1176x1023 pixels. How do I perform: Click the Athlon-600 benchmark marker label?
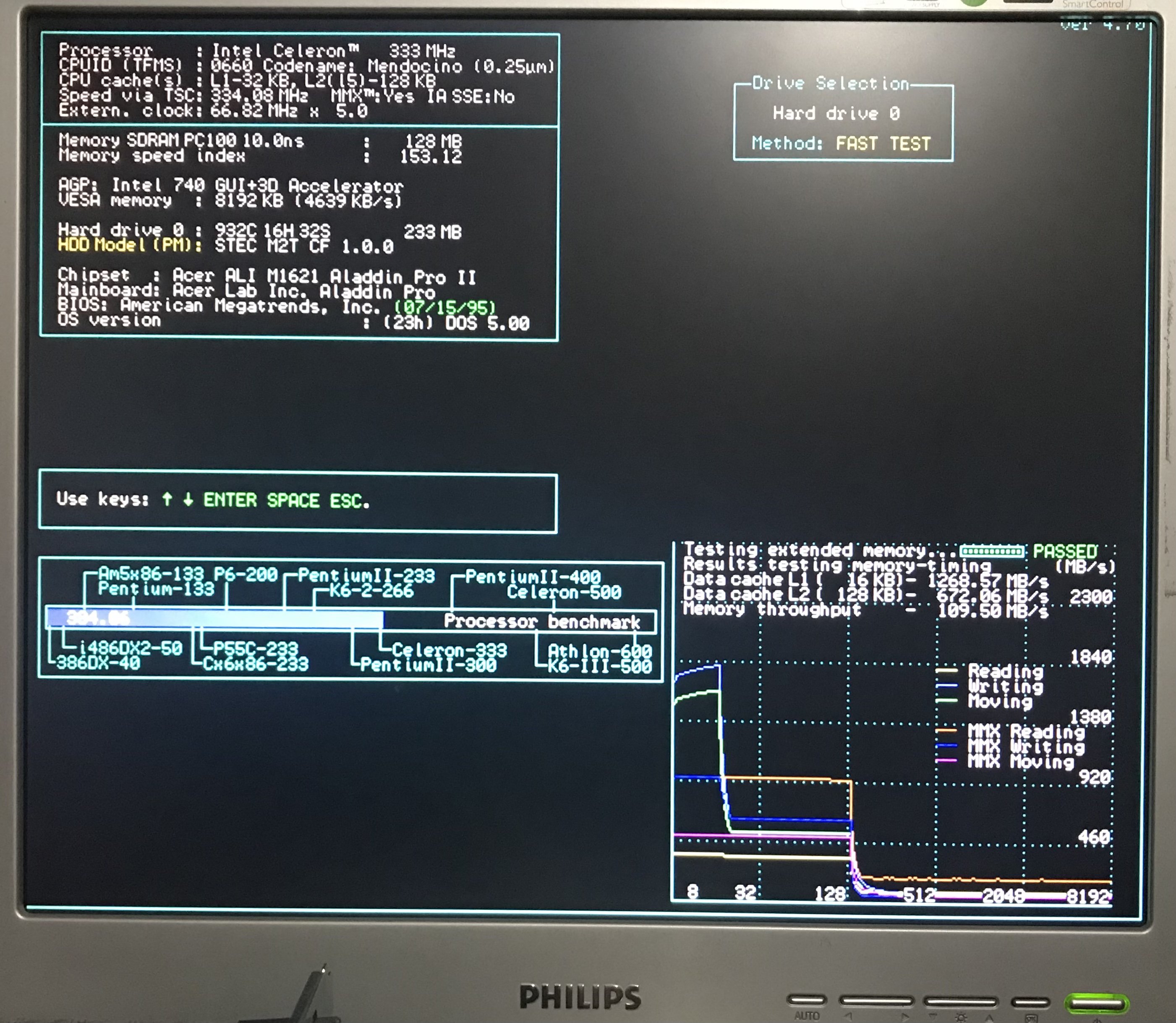pyautogui.click(x=599, y=651)
